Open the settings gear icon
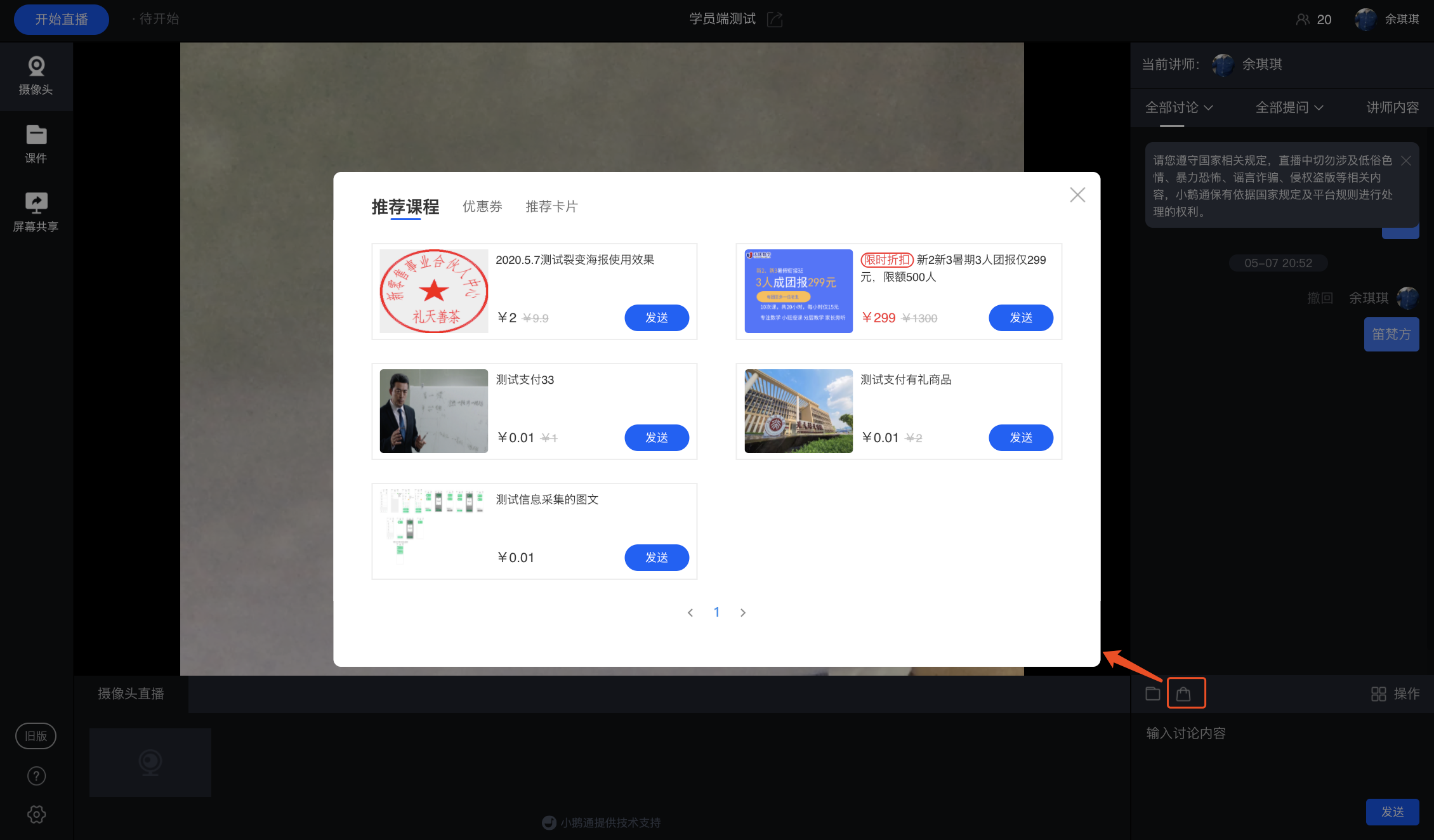Screen dimensions: 1434x840 (x=37, y=814)
